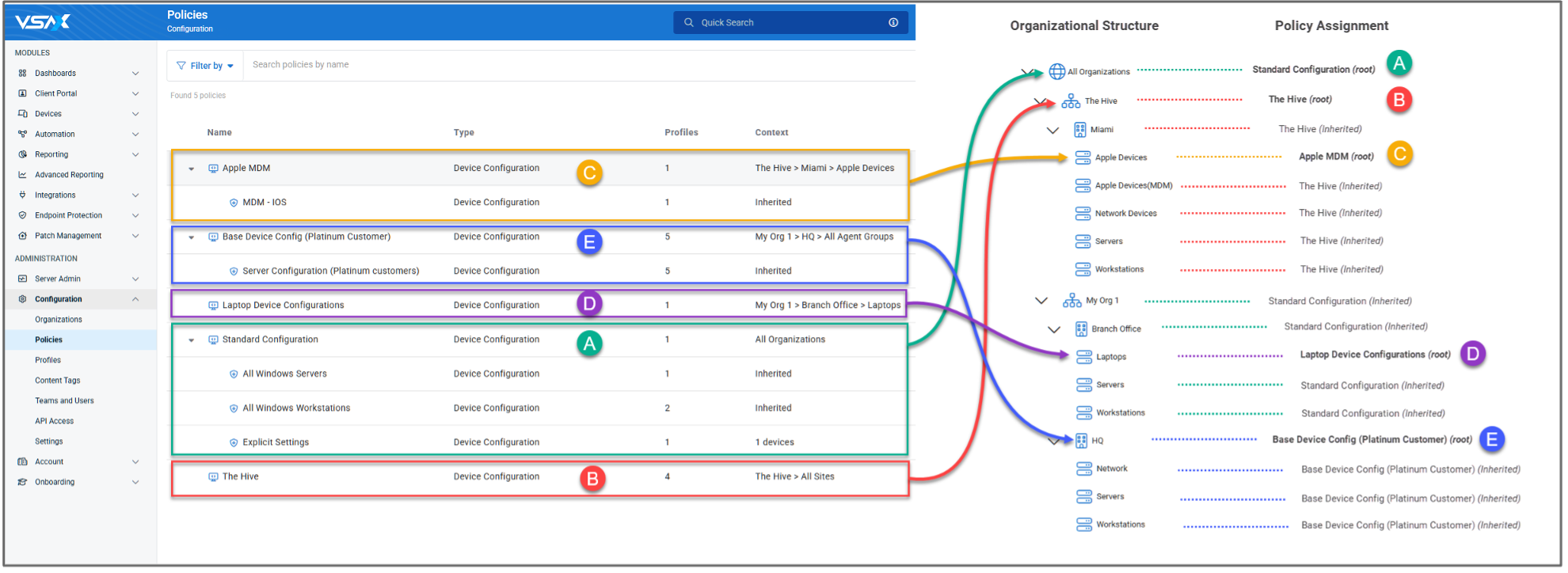
Task: Click the All Organizations globe icon
Action: coord(1057,71)
